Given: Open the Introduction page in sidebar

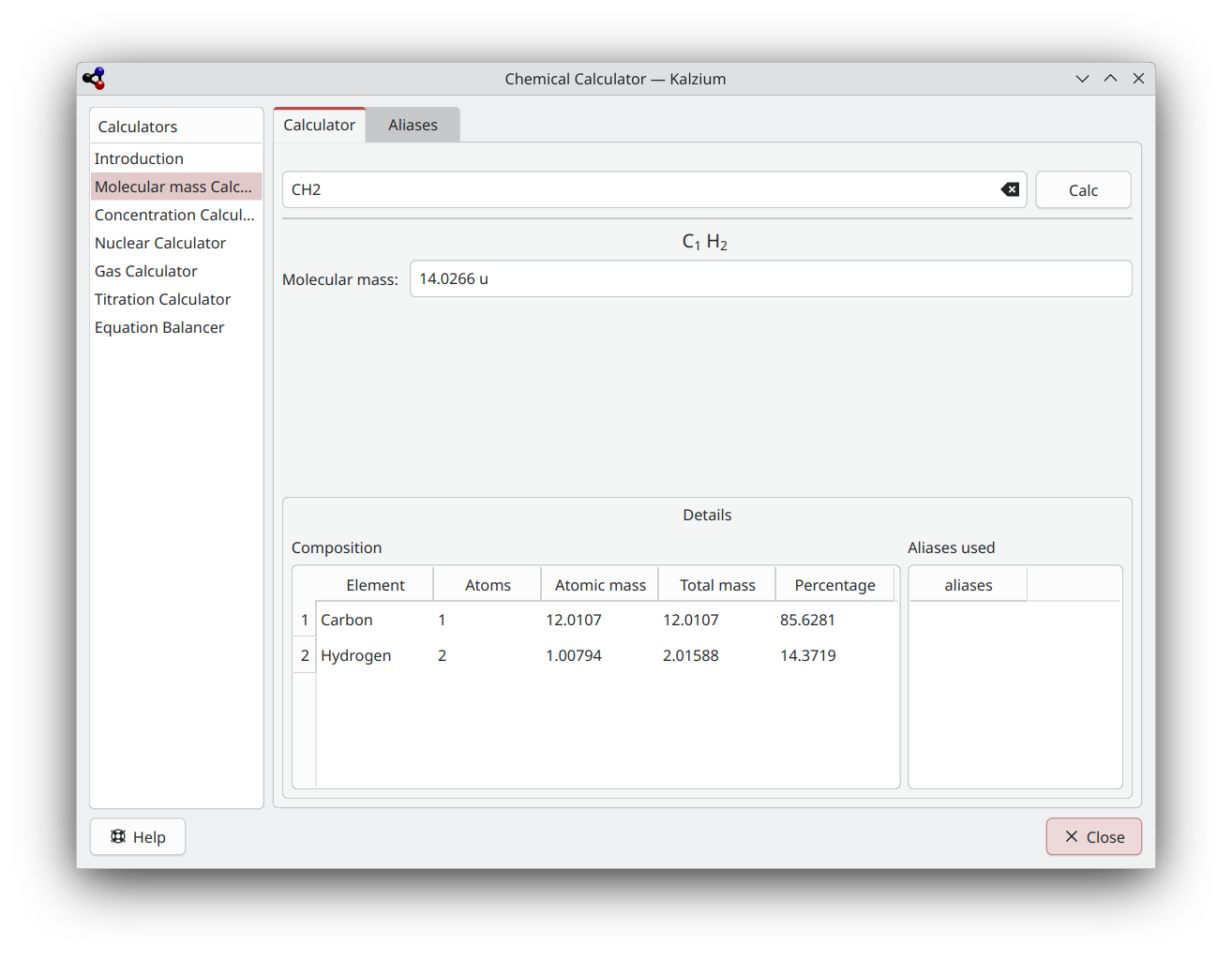Looking at the screenshot, I should (139, 158).
